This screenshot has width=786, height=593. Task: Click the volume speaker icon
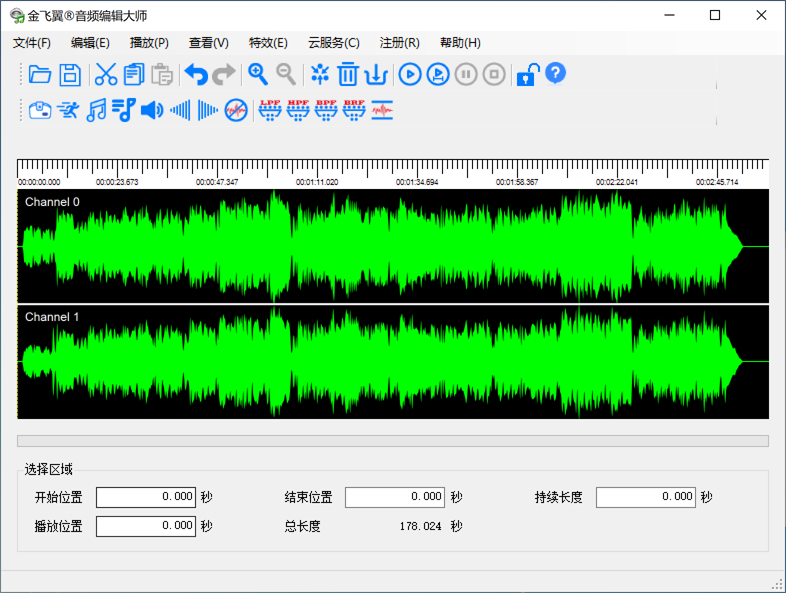(152, 109)
